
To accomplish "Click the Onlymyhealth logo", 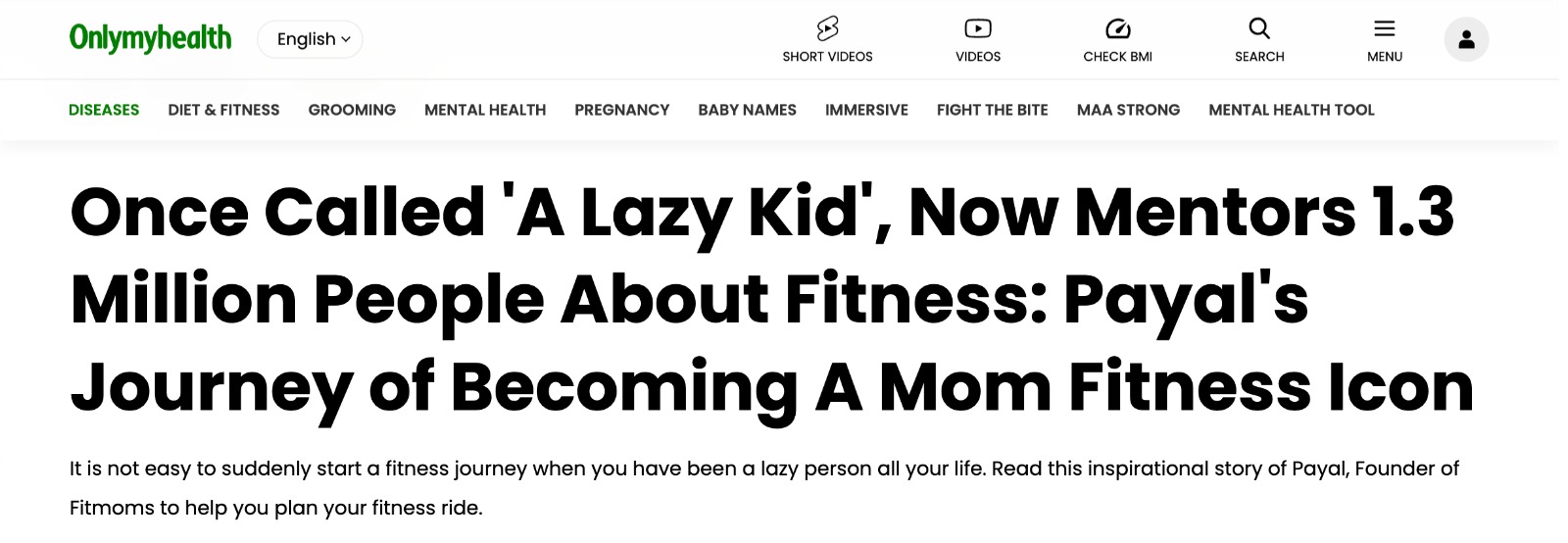I will 150,38.
